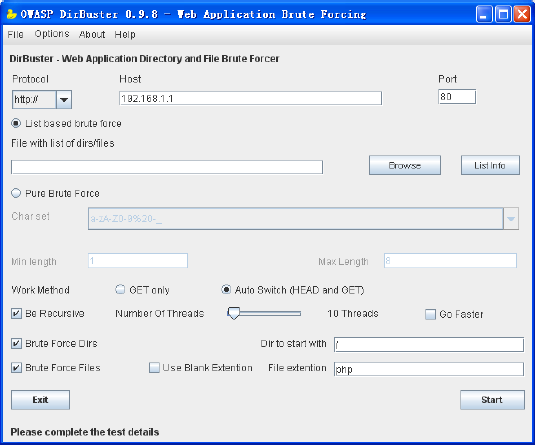
Task: Expand the Protocol http:// dropdown
Action: pos(64,100)
